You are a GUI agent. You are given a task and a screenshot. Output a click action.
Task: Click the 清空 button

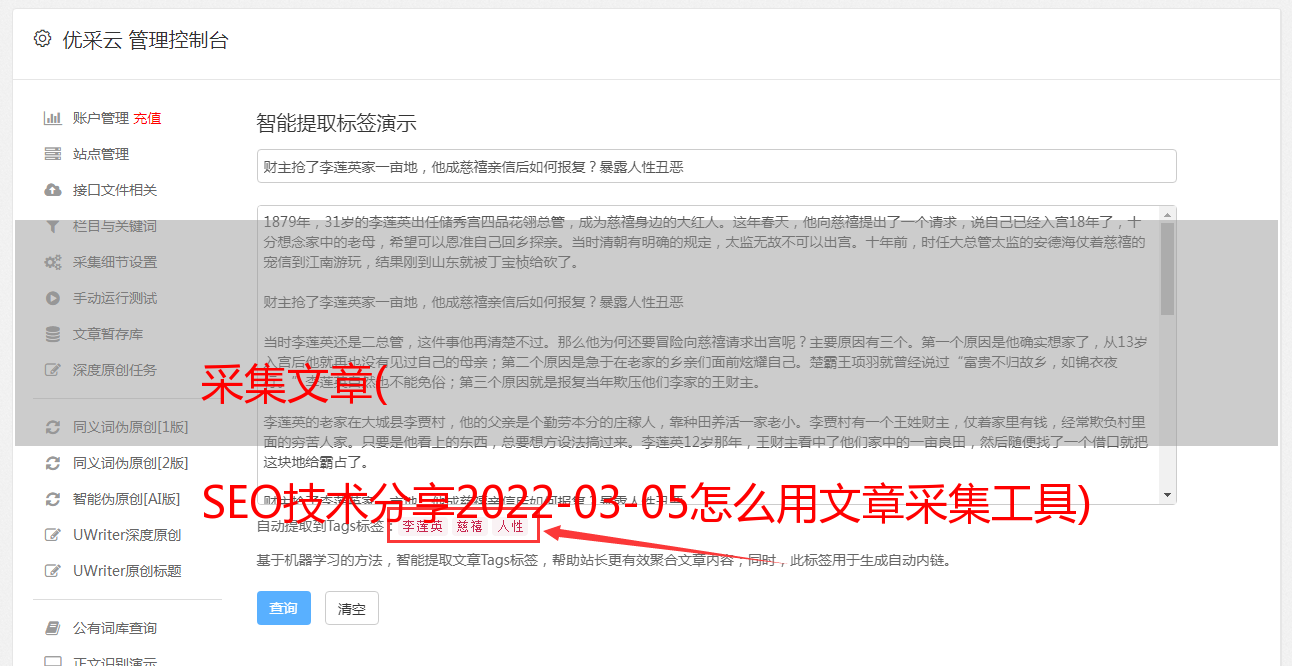352,608
